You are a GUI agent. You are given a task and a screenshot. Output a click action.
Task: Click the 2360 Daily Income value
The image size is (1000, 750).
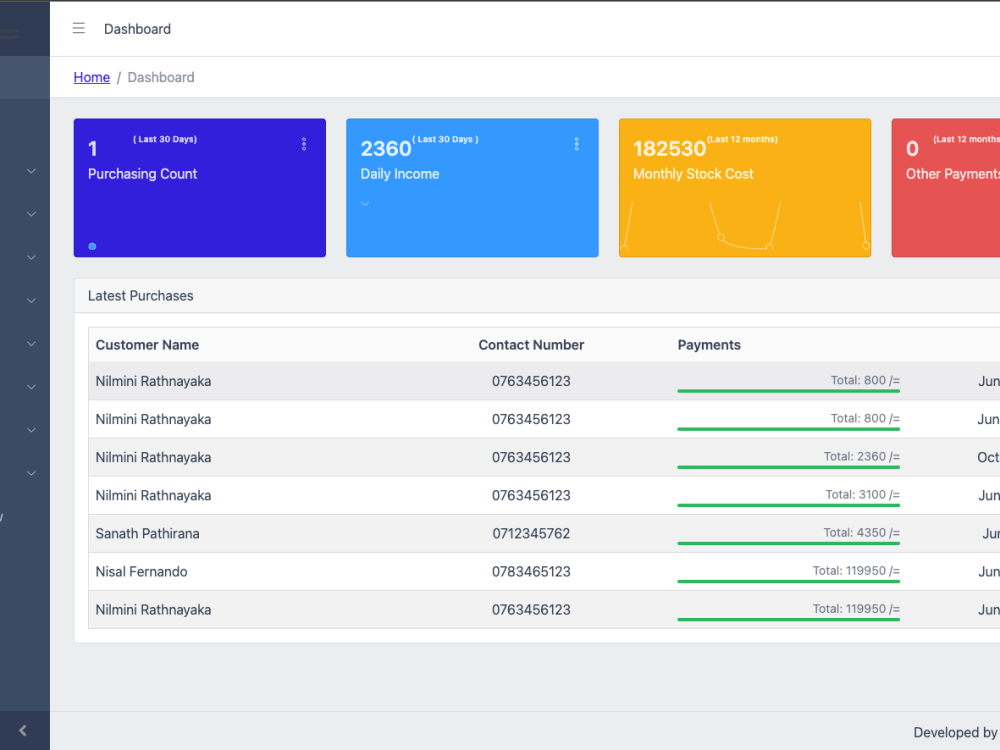(386, 149)
